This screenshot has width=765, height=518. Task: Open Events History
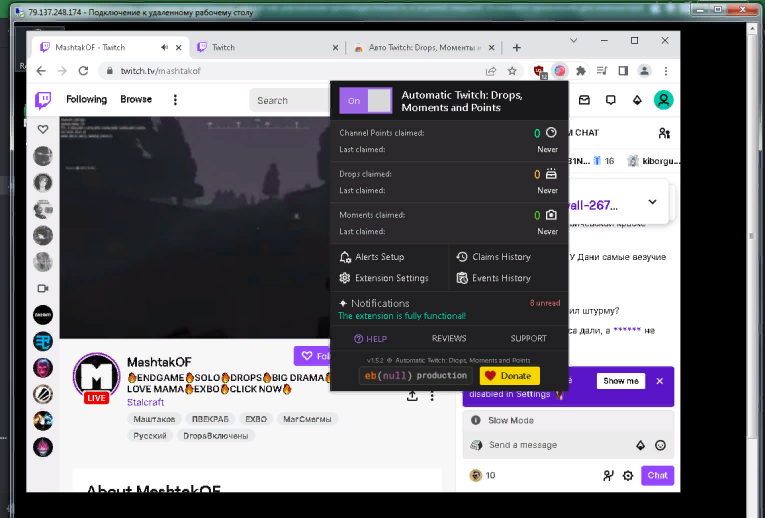[x=493, y=278]
